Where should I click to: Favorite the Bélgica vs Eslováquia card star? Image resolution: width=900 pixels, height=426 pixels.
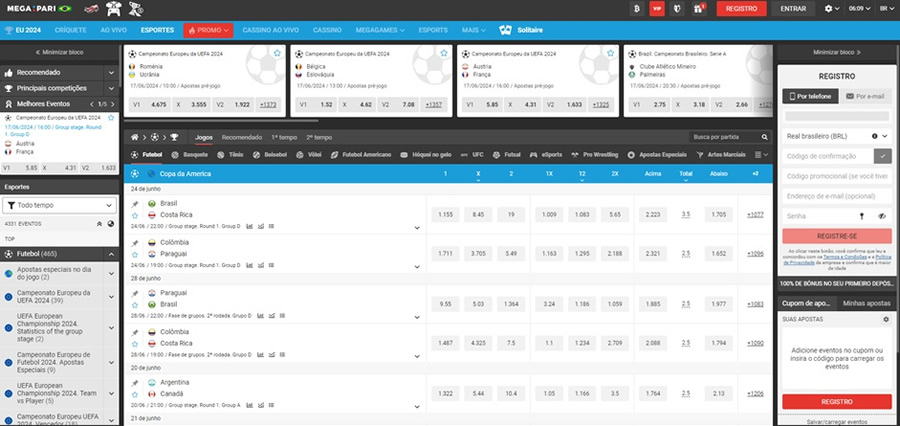tap(444, 51)
